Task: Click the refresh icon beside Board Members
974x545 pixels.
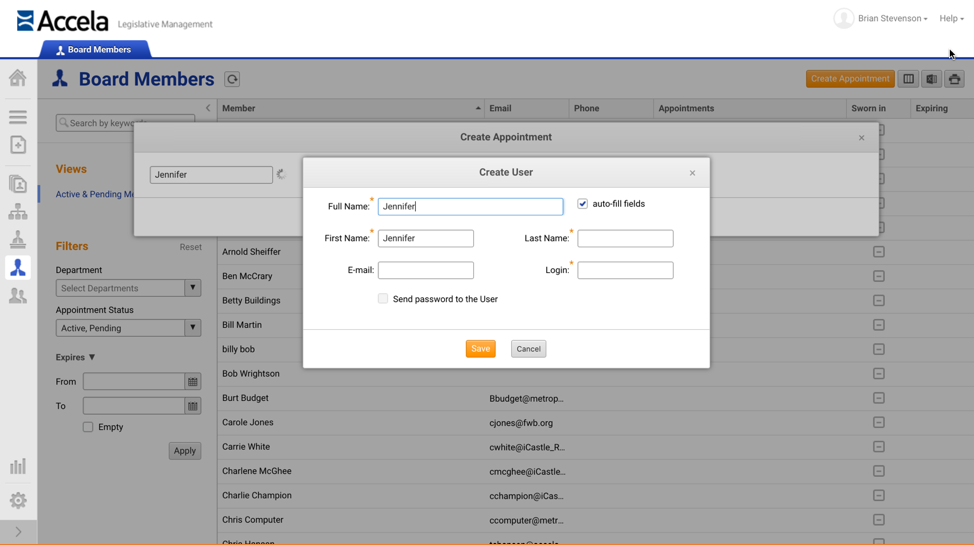Action: (x=232, y=79)
